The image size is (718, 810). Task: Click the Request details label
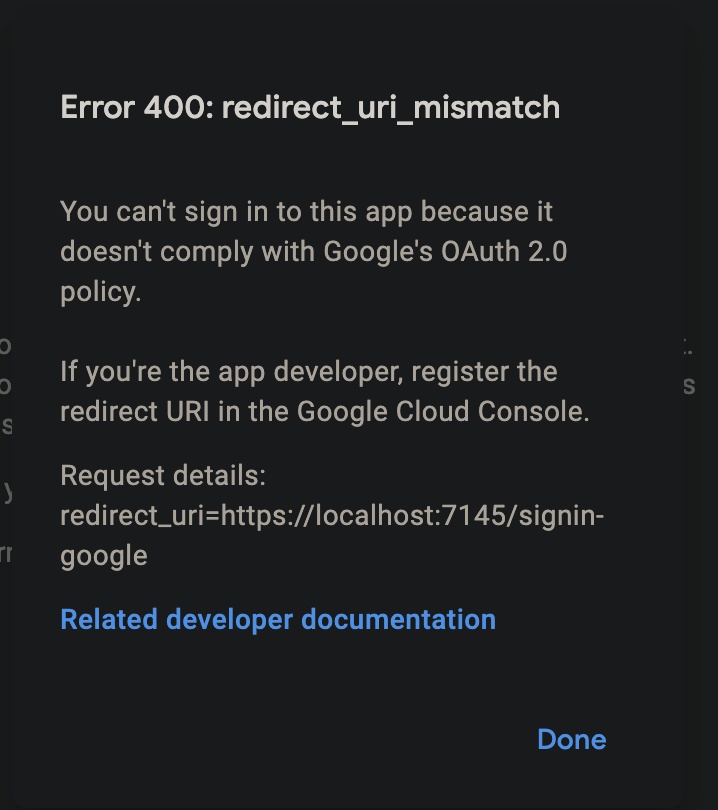(x=162, y=475)
